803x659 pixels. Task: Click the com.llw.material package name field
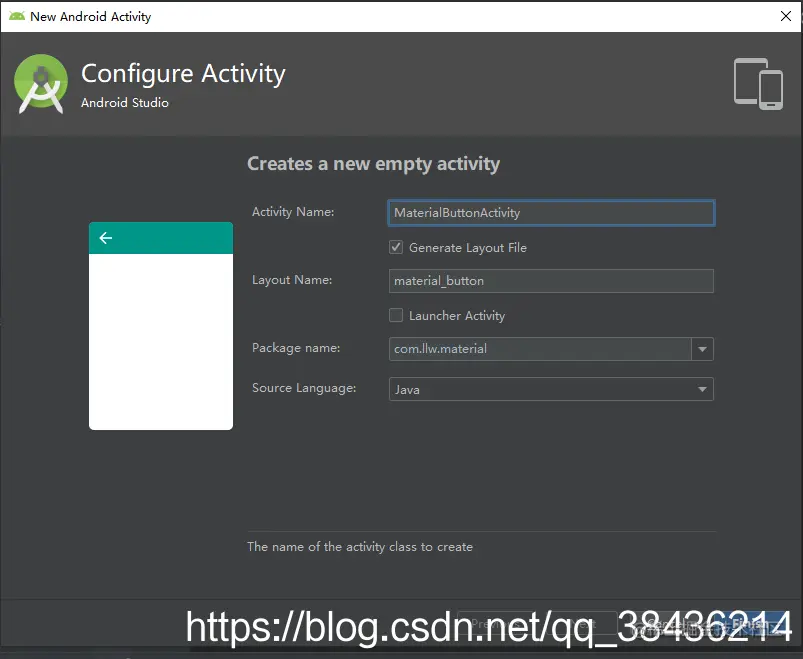(x=540, y=349)
